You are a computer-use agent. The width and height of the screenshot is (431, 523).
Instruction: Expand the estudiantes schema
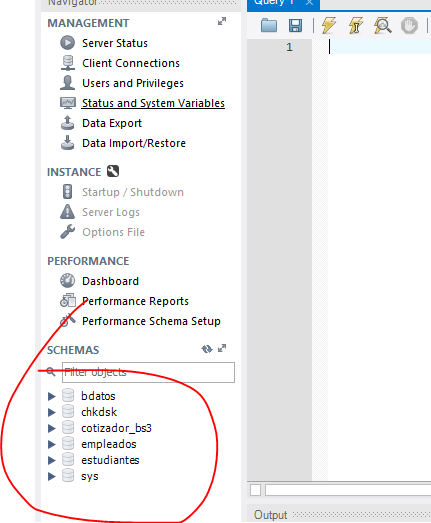point(52,460)
